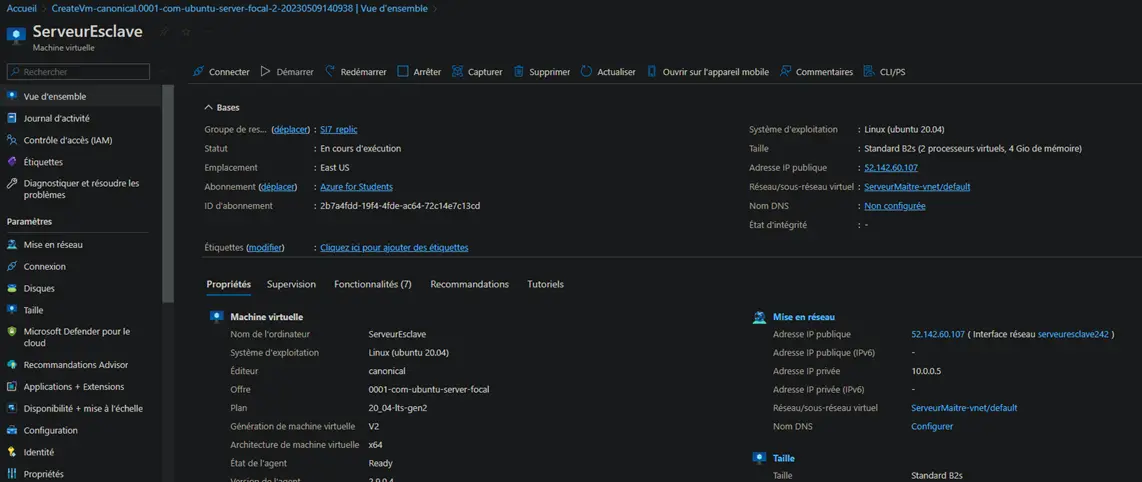Screen dimensions: 1142x482
Task: Click the sidebar vertical scrollbar
Action: click(x=168, y=193)
